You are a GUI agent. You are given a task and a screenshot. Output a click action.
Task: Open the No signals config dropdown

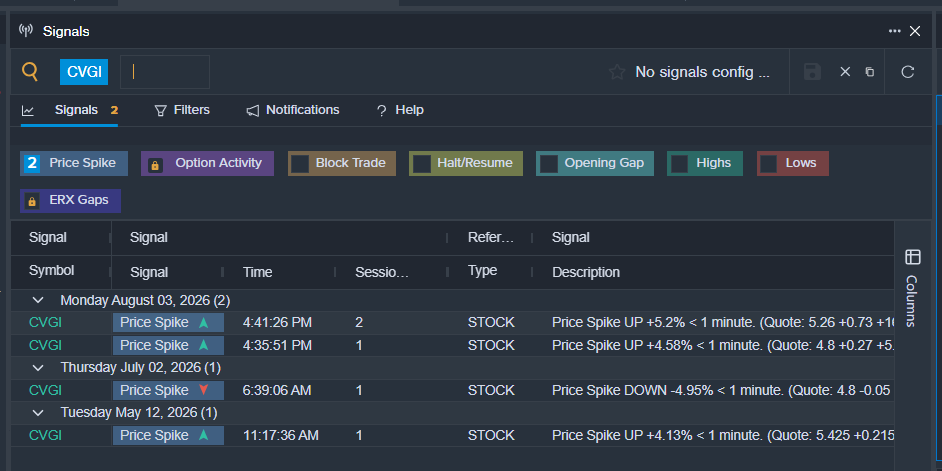(702, 72)
